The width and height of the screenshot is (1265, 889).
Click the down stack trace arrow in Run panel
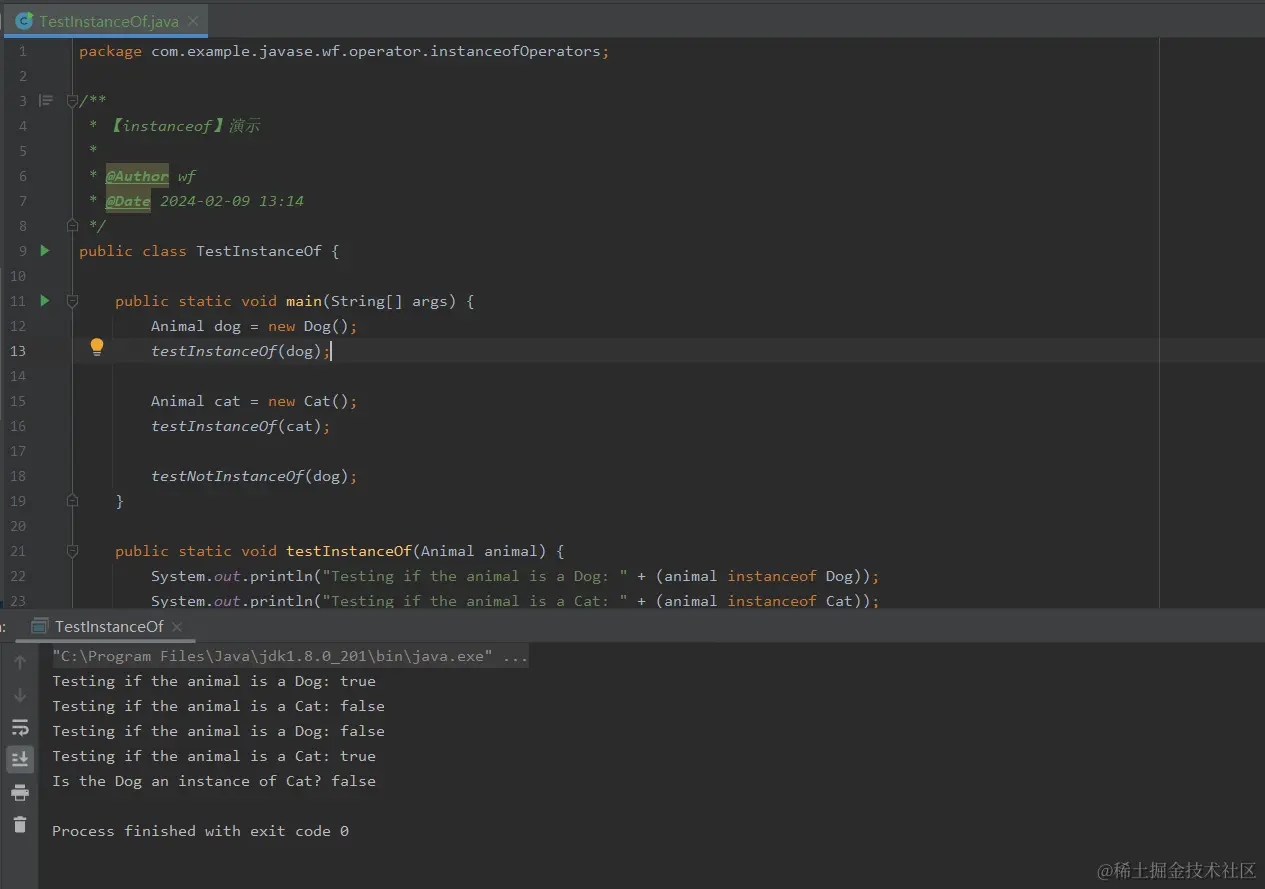pyautogui.click(x=20, y=695)
